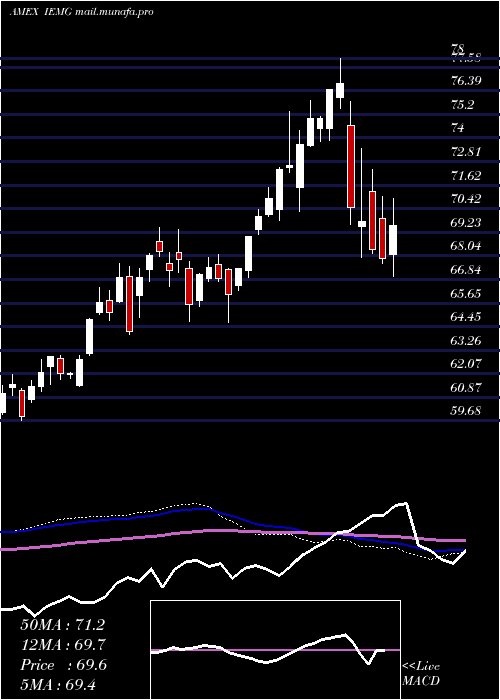Click the <<Live MACD label
Viewport: 500px width, 700px height.
[x=421, y=674]
